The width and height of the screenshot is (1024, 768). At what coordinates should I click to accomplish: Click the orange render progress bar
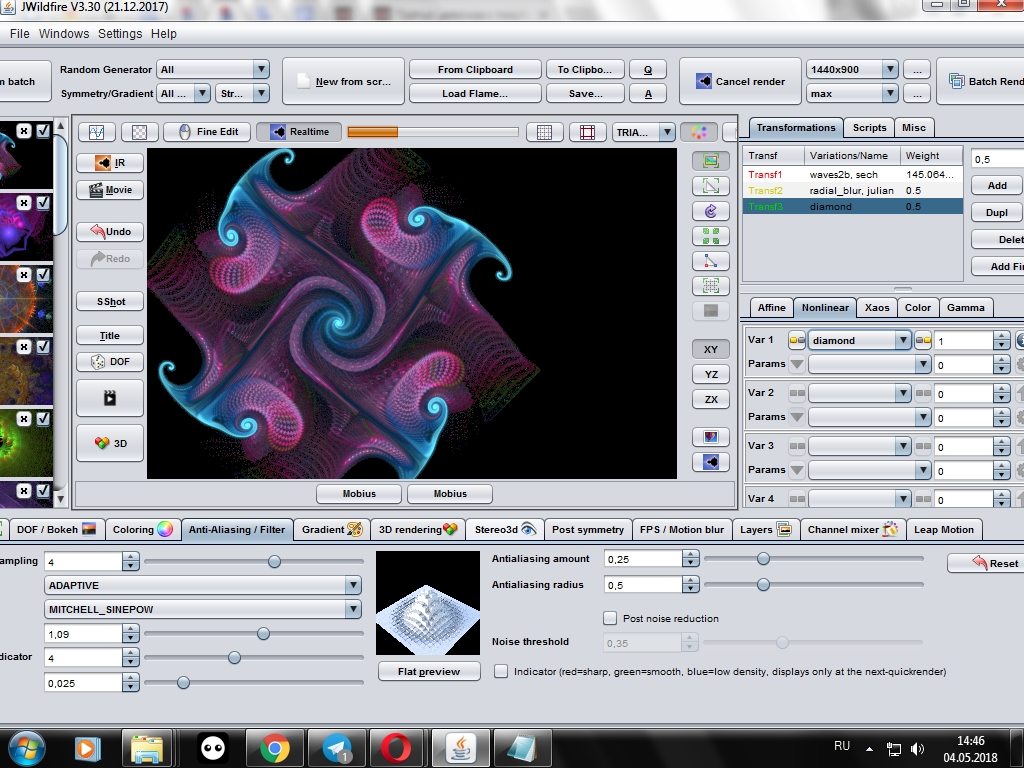[433, 132]
